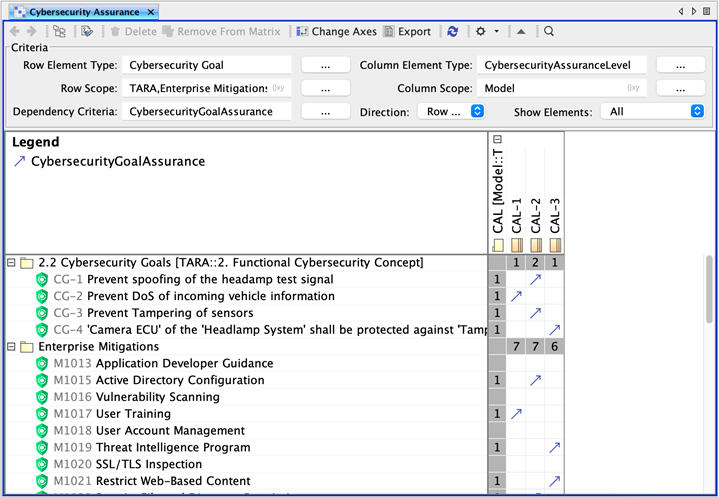Click the CAL-2 column header
The width and height of the screenshot is (719, 497).
535,225
